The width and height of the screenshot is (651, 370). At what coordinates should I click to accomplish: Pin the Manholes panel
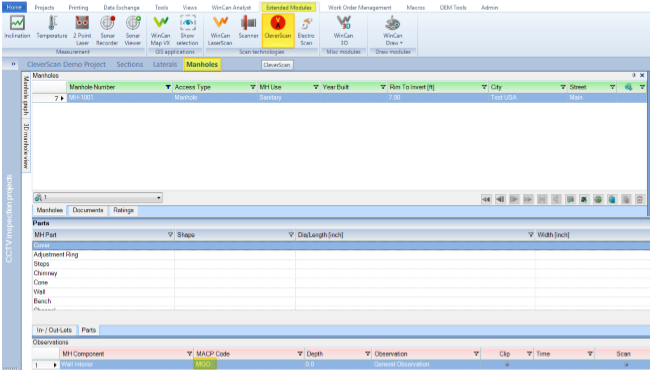634,76
